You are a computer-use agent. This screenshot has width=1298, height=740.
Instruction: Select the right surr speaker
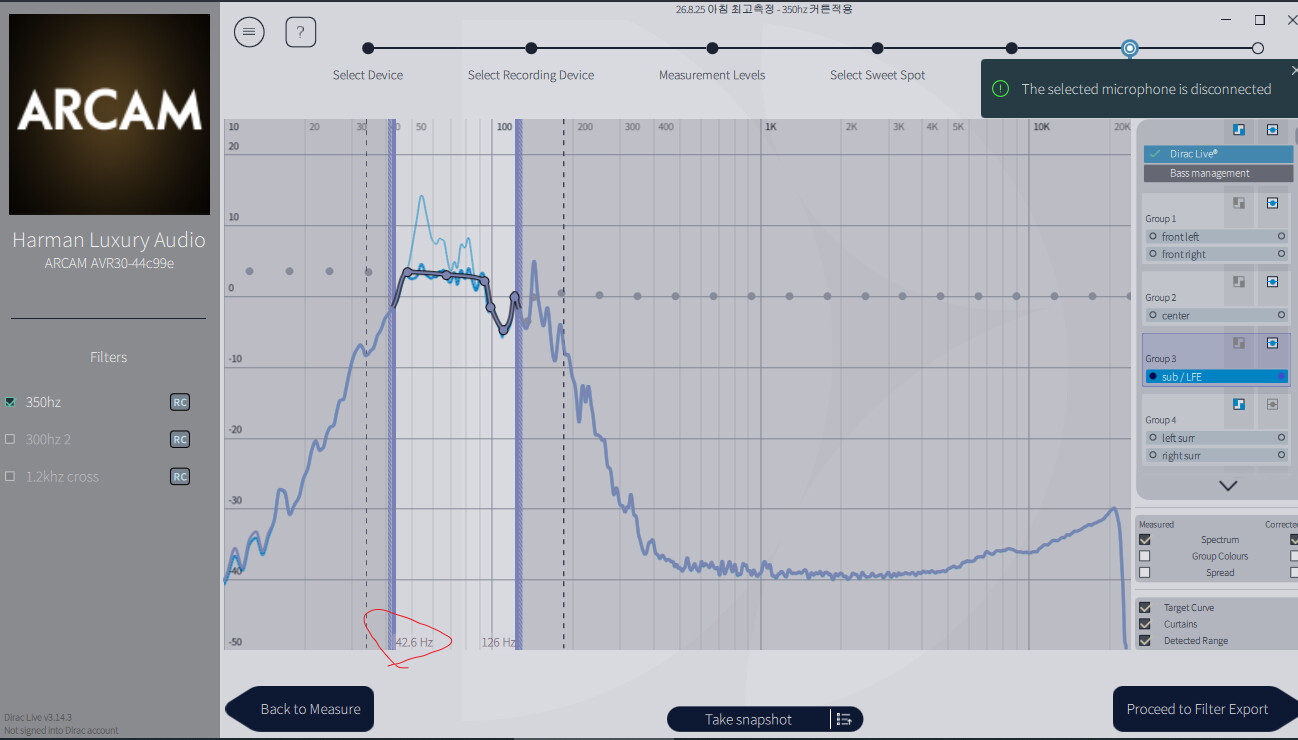1217,455
